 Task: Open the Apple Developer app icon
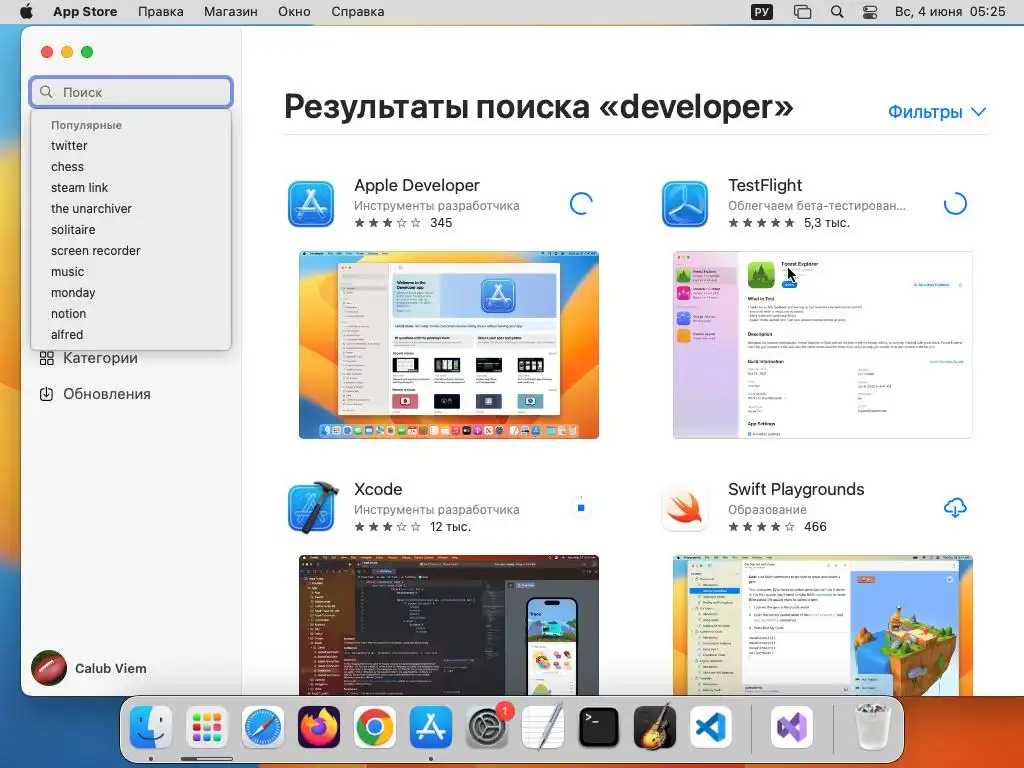(311, 204)
